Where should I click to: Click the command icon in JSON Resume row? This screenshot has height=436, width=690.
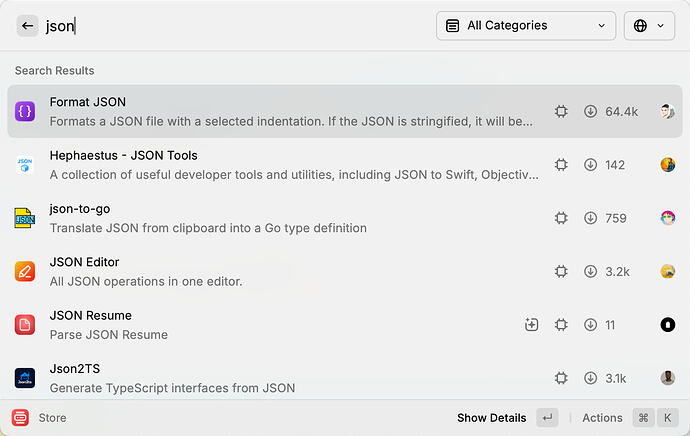tap(561, 325)
